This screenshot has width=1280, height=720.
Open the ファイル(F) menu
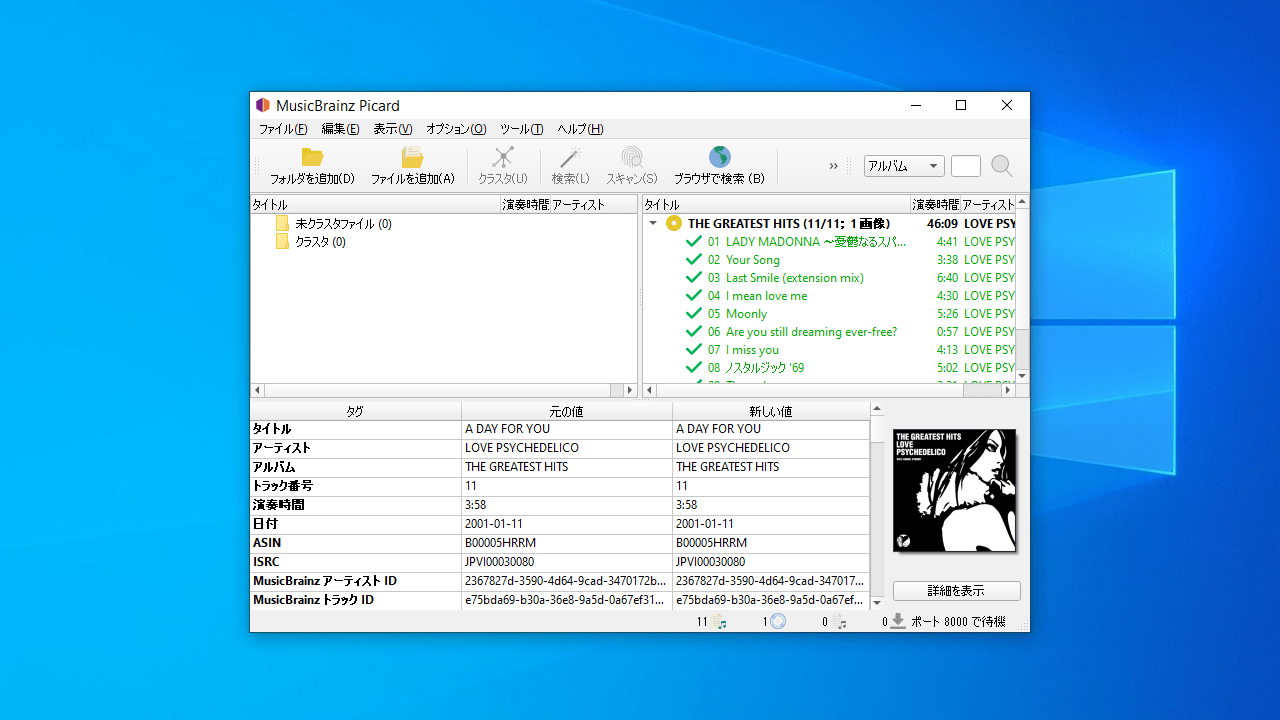pos(283,129)
